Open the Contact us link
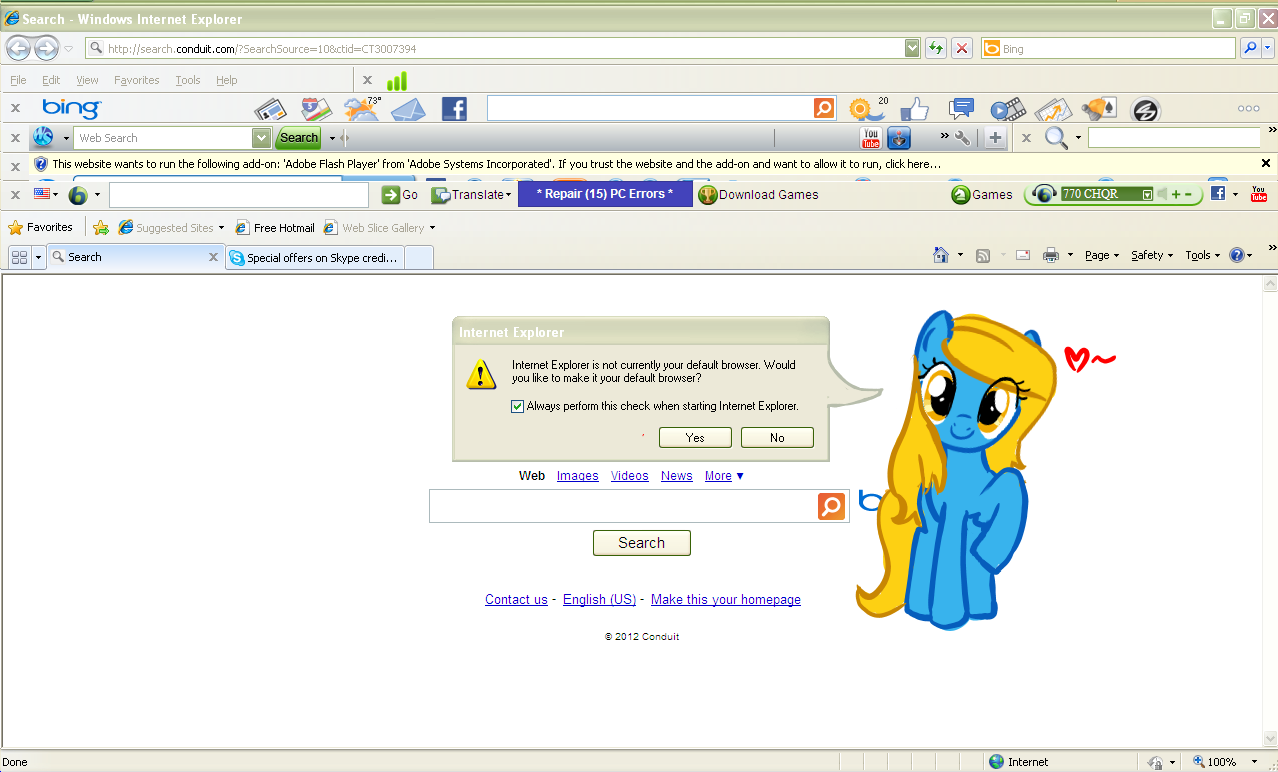1278x772 pixels. [516, 600]
